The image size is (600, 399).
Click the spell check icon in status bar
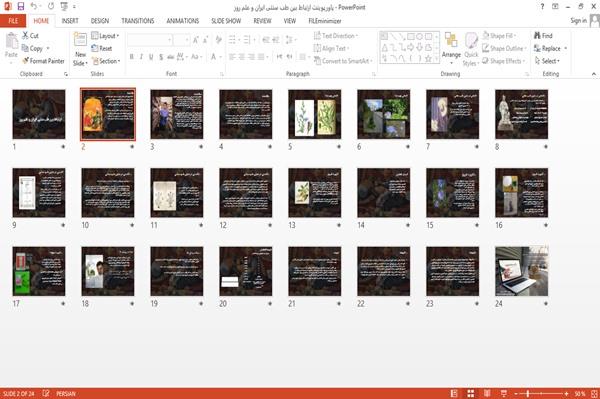(x=46, y=393)
